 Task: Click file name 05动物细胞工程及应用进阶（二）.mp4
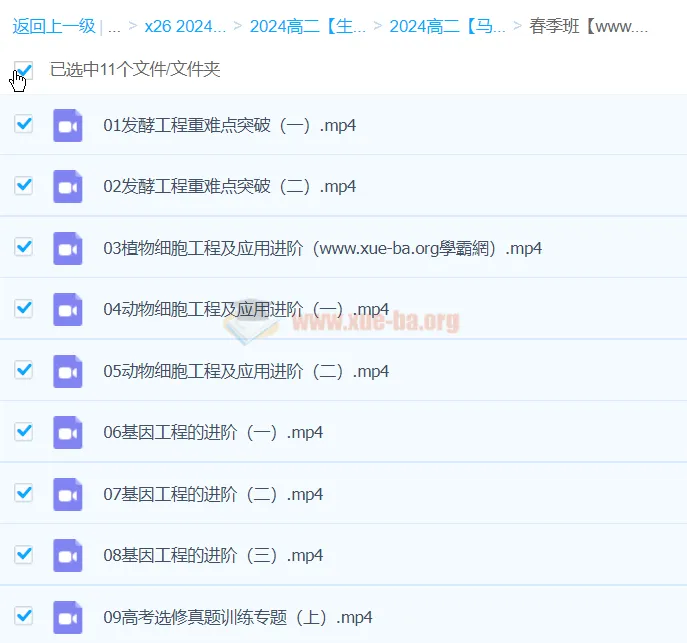coord(246,371)
